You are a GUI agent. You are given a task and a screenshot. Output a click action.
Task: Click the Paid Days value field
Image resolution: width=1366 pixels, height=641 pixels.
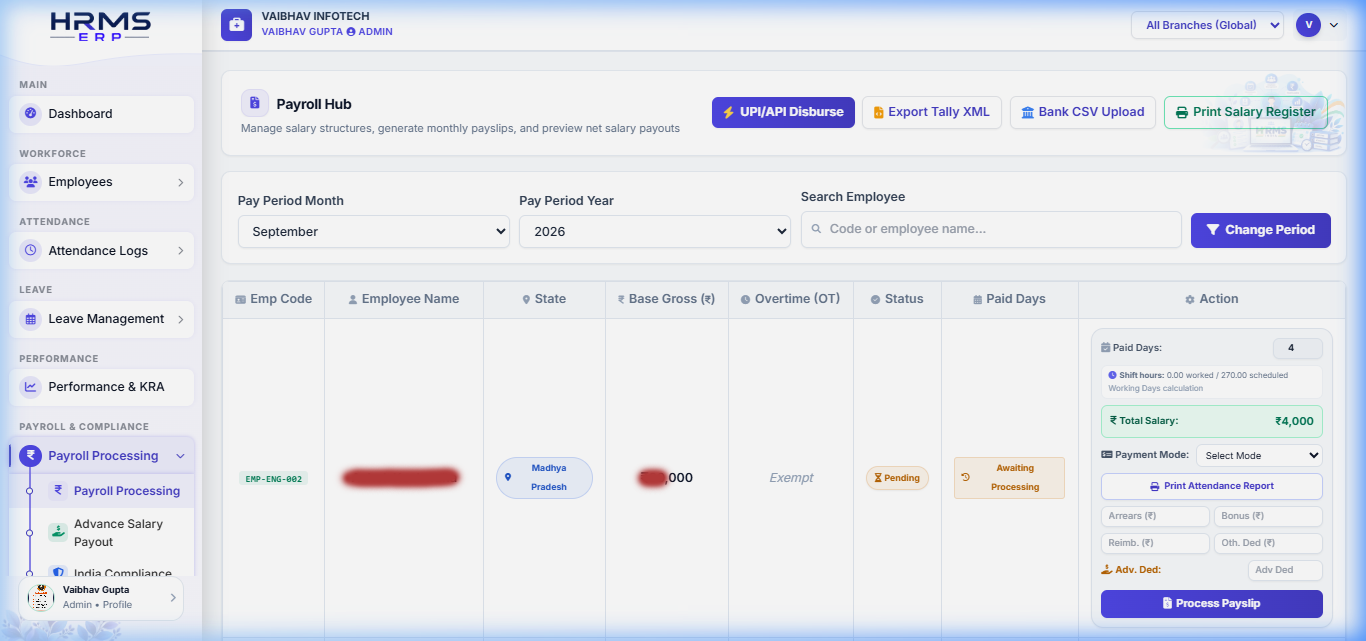pos(1297,348)
